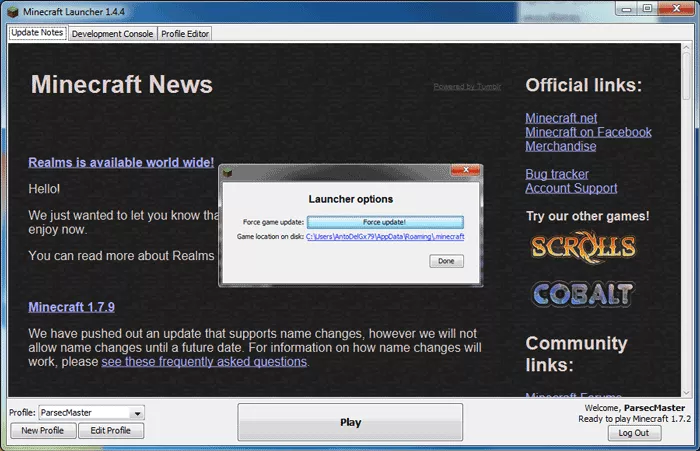
Task: Click the Community links: heading
Action: 576,354
